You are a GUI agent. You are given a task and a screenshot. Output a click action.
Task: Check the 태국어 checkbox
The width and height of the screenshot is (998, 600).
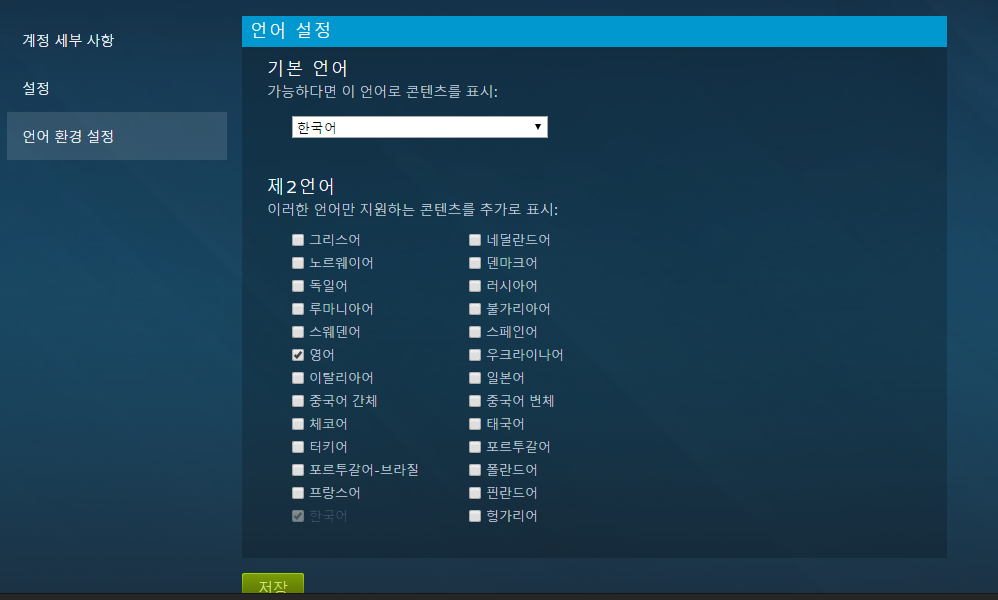pyautogui.click(x=475, y=424)
